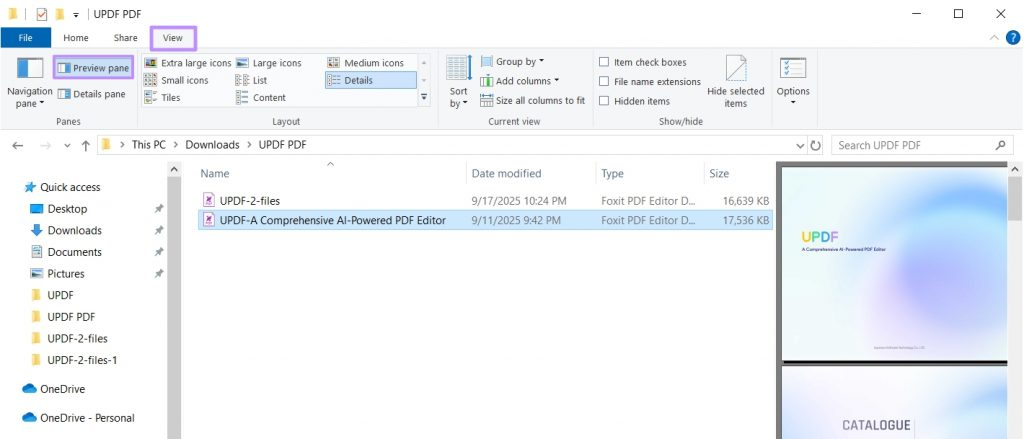This screenshot has width=1024, height=439.
Task: Open Quick access in navigation pane
Action: [63, 187]
